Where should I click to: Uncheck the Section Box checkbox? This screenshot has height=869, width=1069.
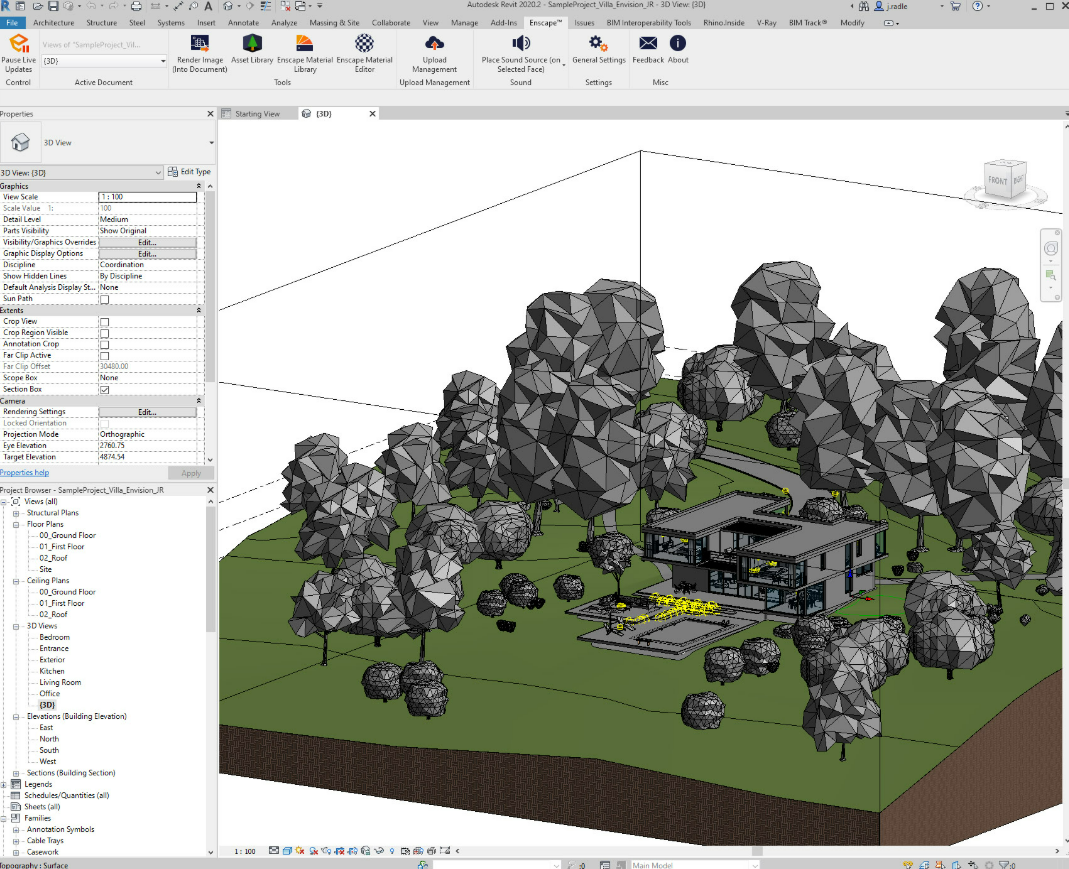pyautogui.click(x=104, y=390)
